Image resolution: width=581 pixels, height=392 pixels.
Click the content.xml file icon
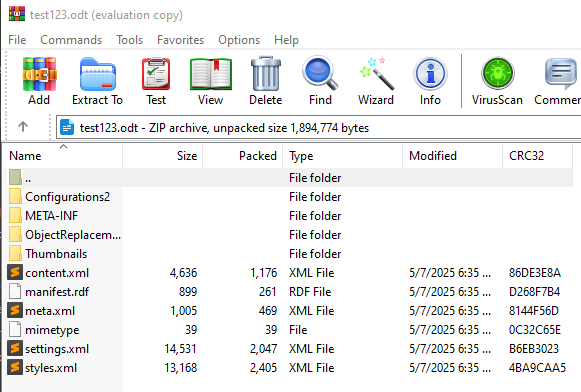click(x=15, y=273)
